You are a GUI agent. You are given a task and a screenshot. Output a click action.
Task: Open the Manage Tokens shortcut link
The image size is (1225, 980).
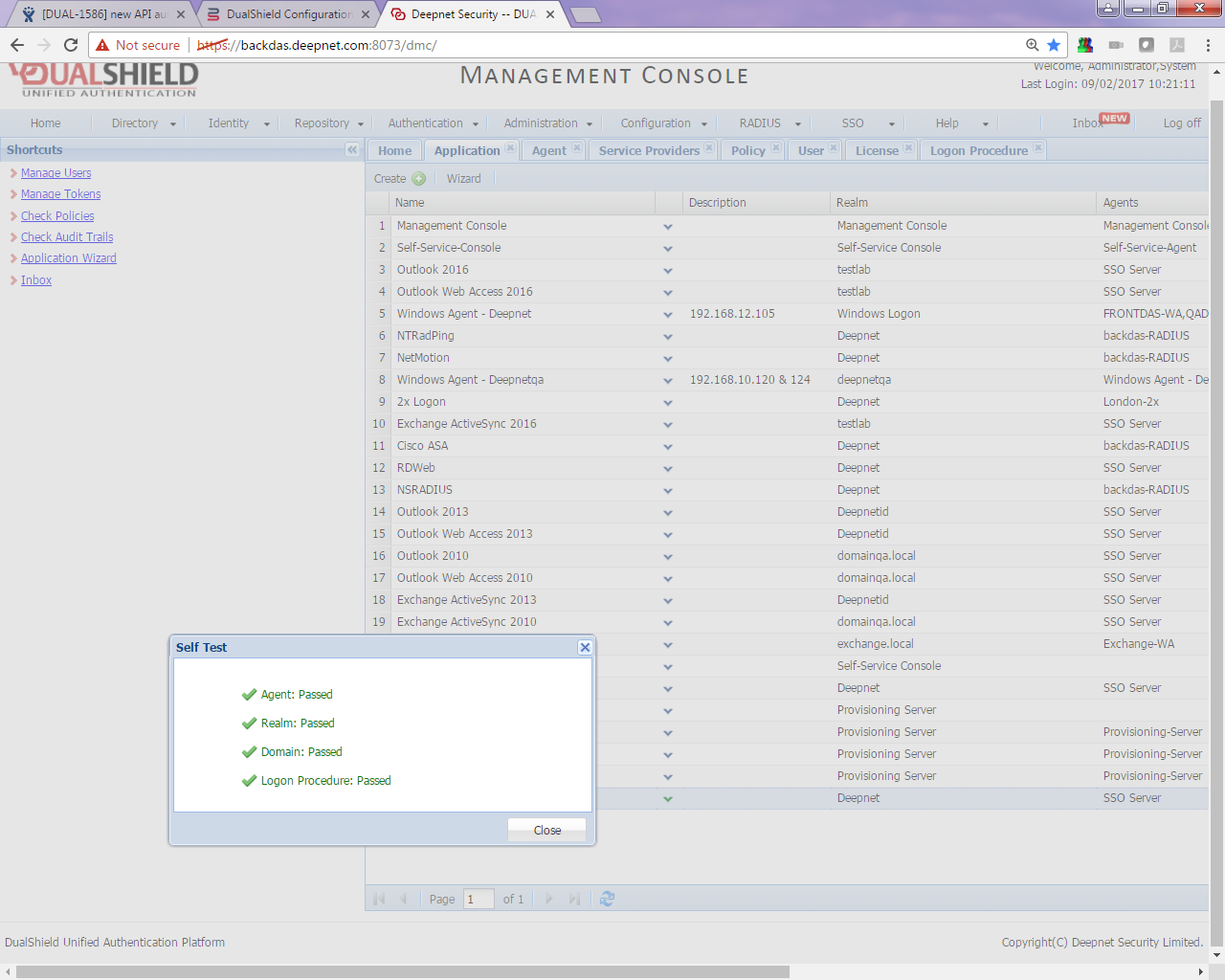click(x=60, y=194)
